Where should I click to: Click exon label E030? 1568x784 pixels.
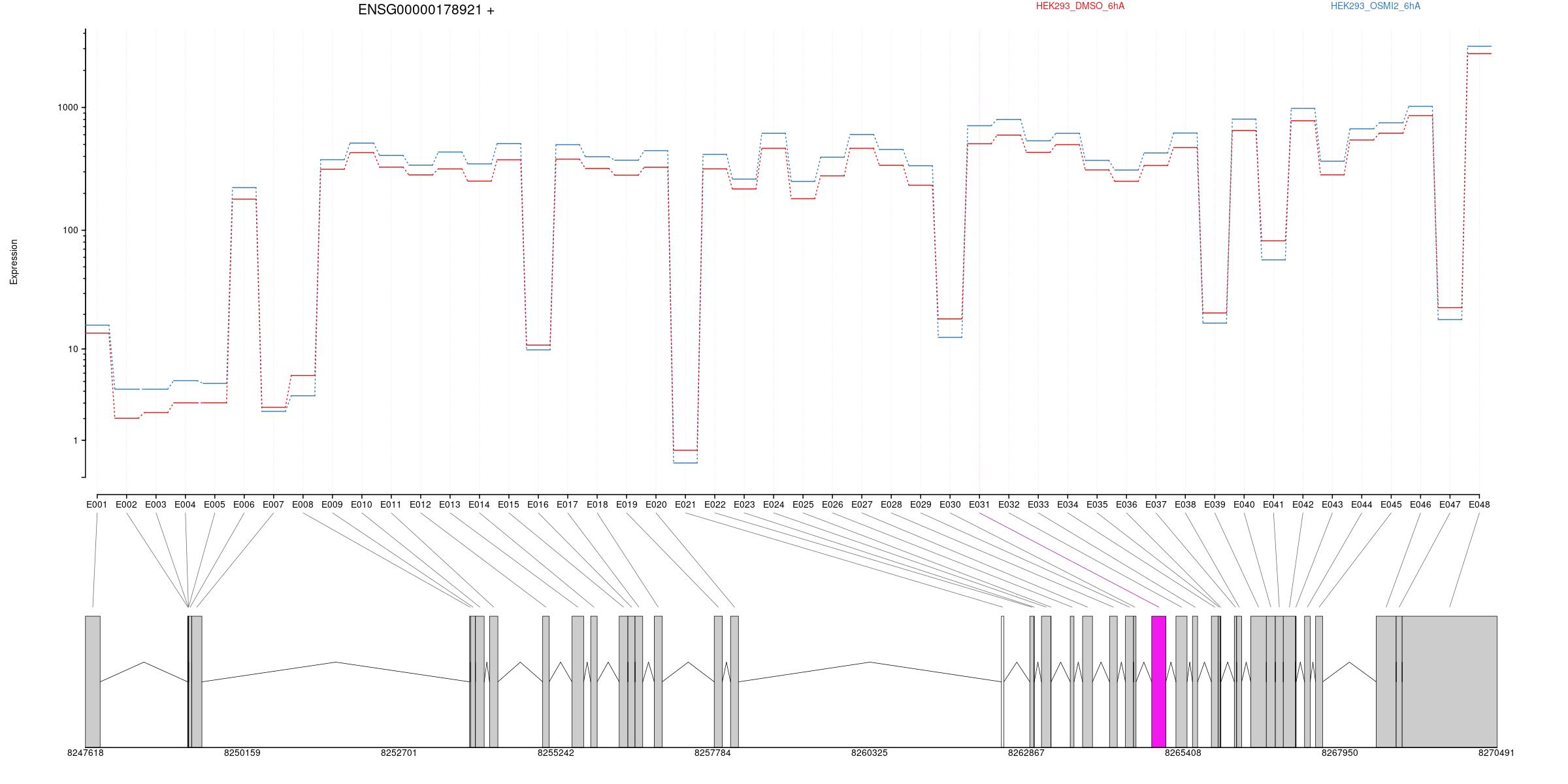(x=950, y=504)
